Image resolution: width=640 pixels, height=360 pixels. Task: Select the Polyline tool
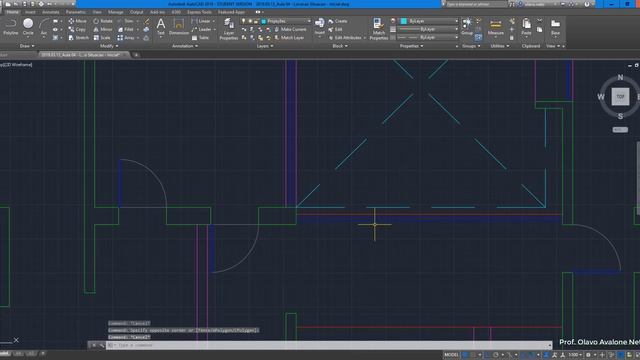(x=10, y=27)
